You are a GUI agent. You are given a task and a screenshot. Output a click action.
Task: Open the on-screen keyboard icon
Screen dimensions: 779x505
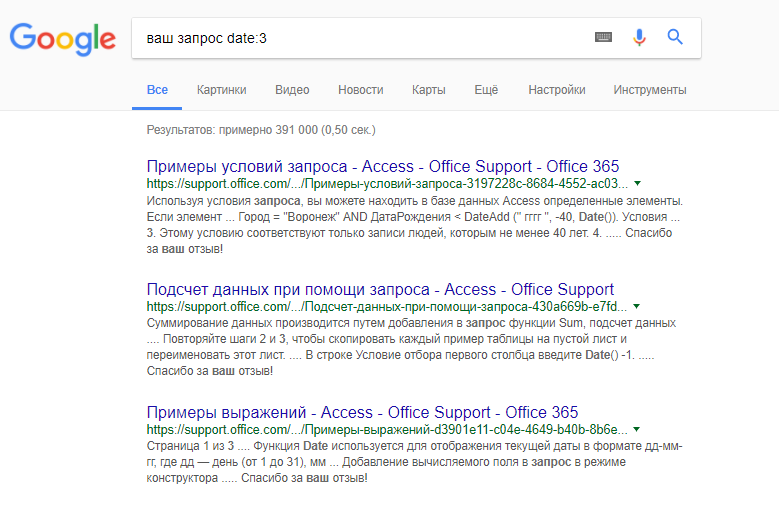[x=603, y=37]
